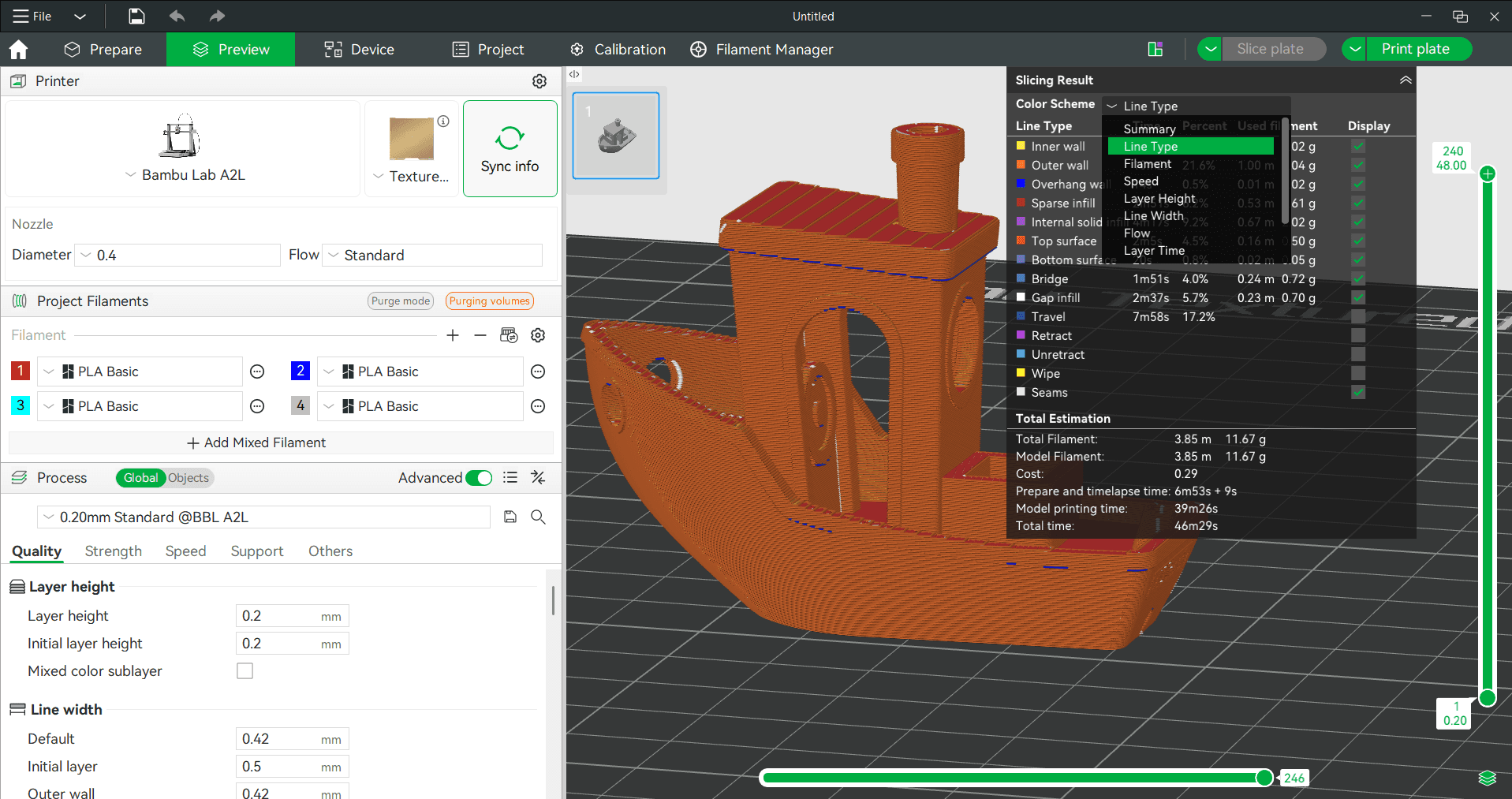Open the process preset 0.20mm Standard dropdown
Viewport: 1512px width, 799px height.
point(263,517)
